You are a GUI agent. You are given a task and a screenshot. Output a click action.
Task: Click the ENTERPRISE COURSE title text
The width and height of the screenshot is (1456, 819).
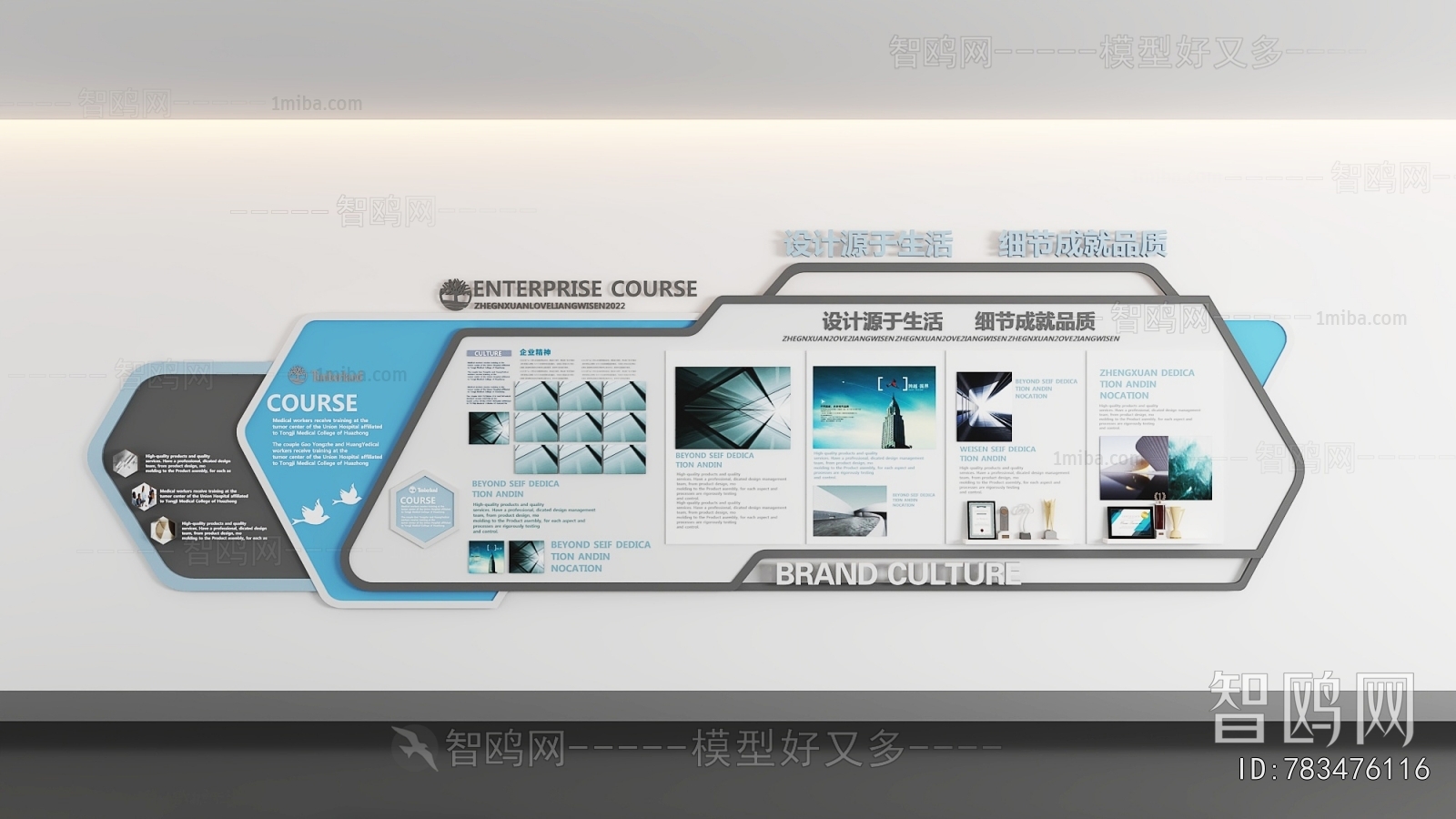[x=584, y=288]
